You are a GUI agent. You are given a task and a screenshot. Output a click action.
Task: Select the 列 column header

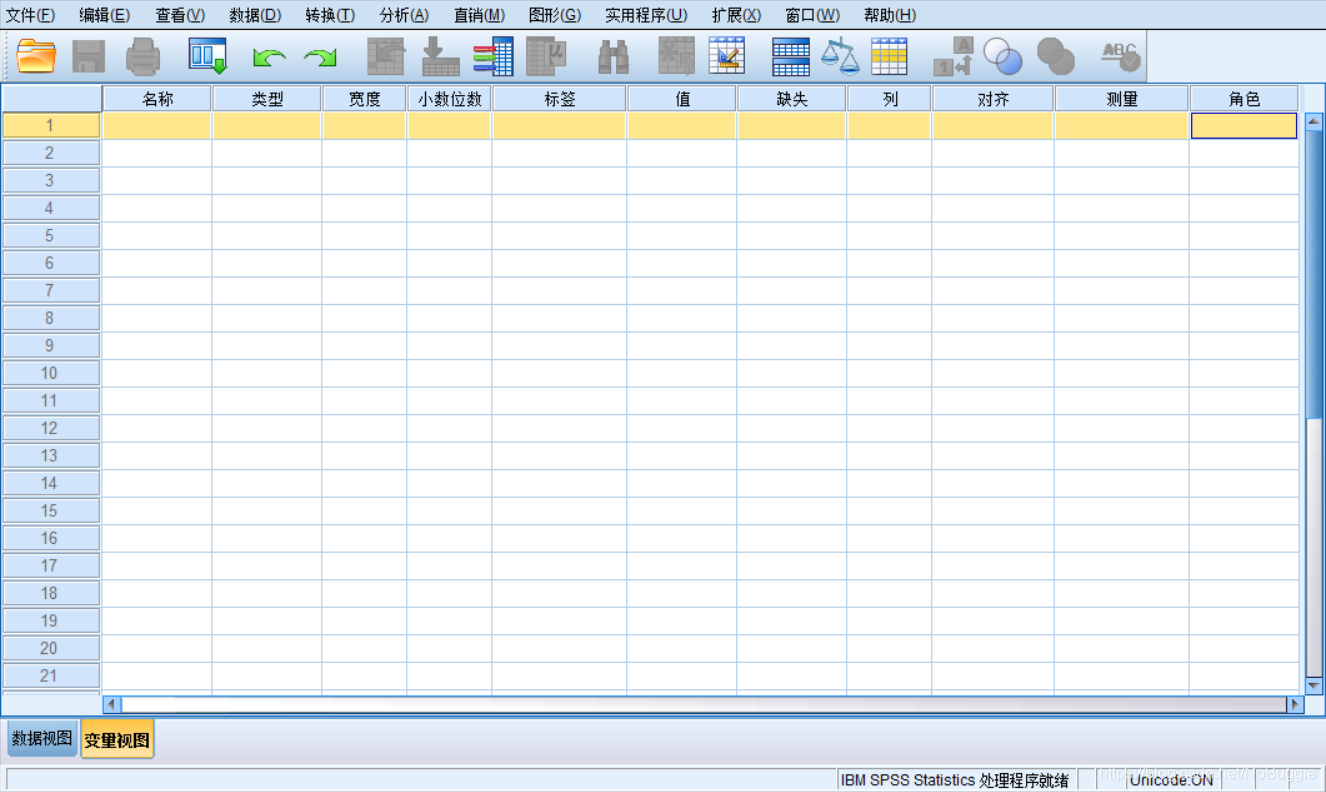pyautogui.click(x=889, y=99)
